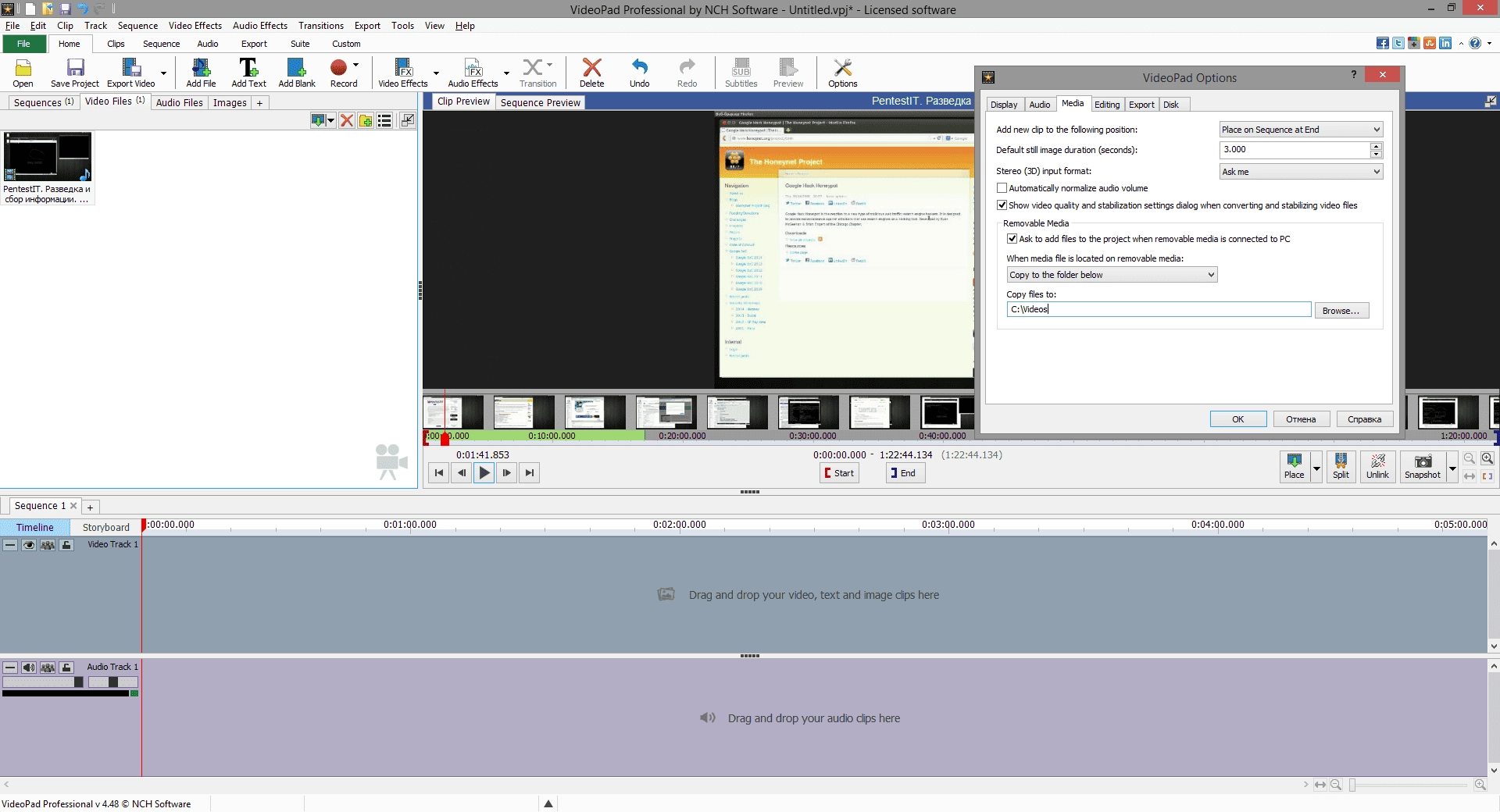Viewport: 1500px width, 812px height.
Task: Uncheck Show video quality and stabilization dialog
Action: tap(1002, 205)
